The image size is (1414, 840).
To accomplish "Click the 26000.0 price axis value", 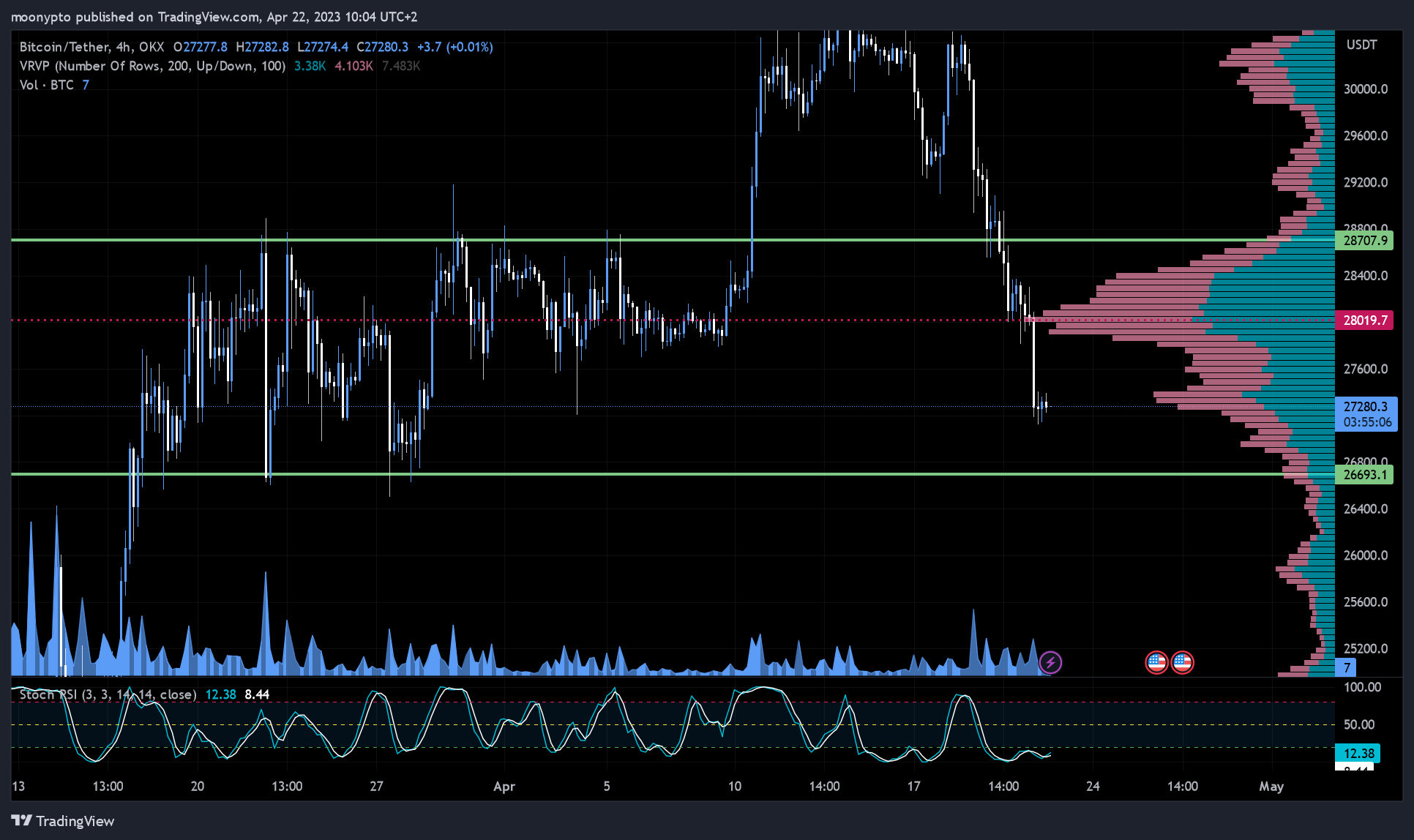I will pos(1366,555).
